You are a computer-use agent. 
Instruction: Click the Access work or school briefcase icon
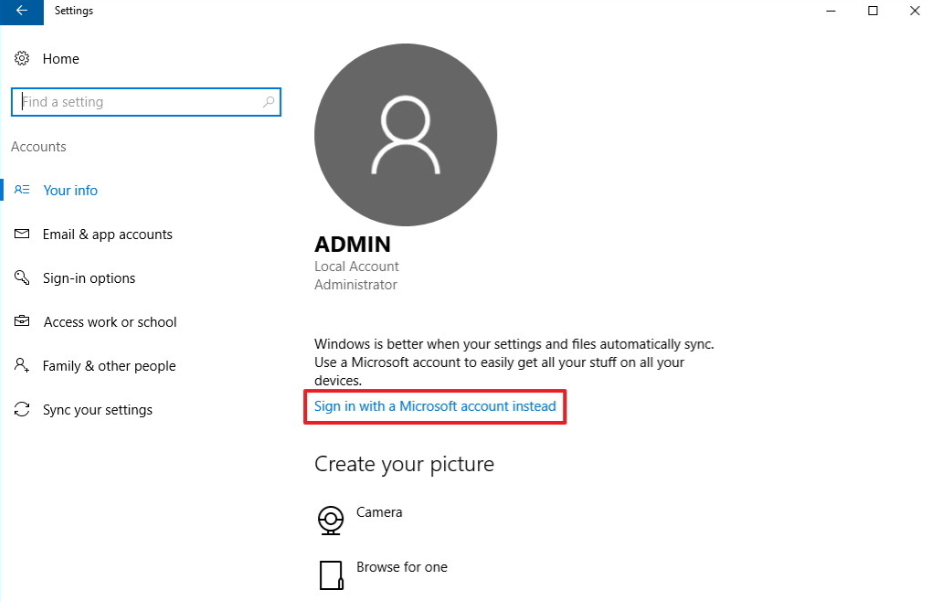point(22,322)
